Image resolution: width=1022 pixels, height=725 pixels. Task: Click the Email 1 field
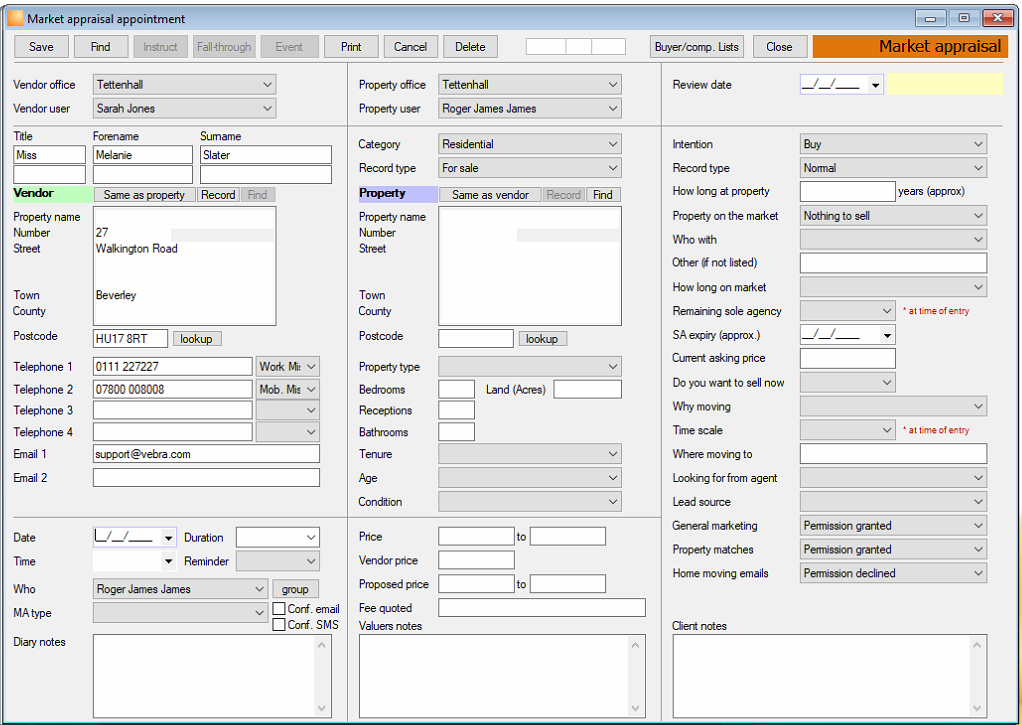(x=206, y=454)
